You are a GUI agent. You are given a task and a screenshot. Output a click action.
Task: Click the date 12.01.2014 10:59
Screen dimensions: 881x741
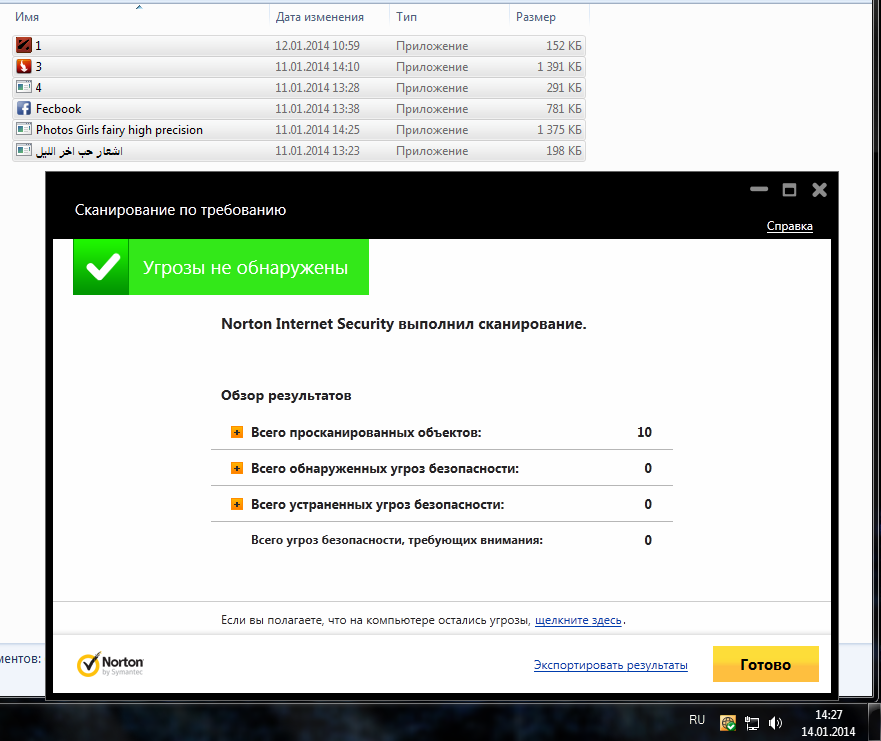pyautogui.click(x=317, y=46)
